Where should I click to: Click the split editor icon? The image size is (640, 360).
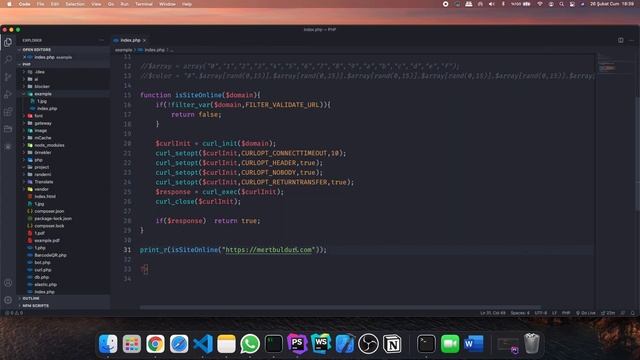[620, 40]
